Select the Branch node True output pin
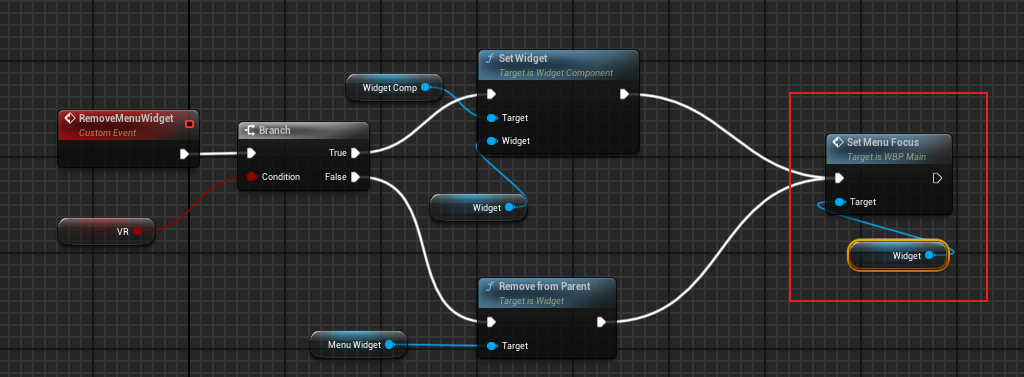Screen dimensions: 1024x377 coord(355,153)
